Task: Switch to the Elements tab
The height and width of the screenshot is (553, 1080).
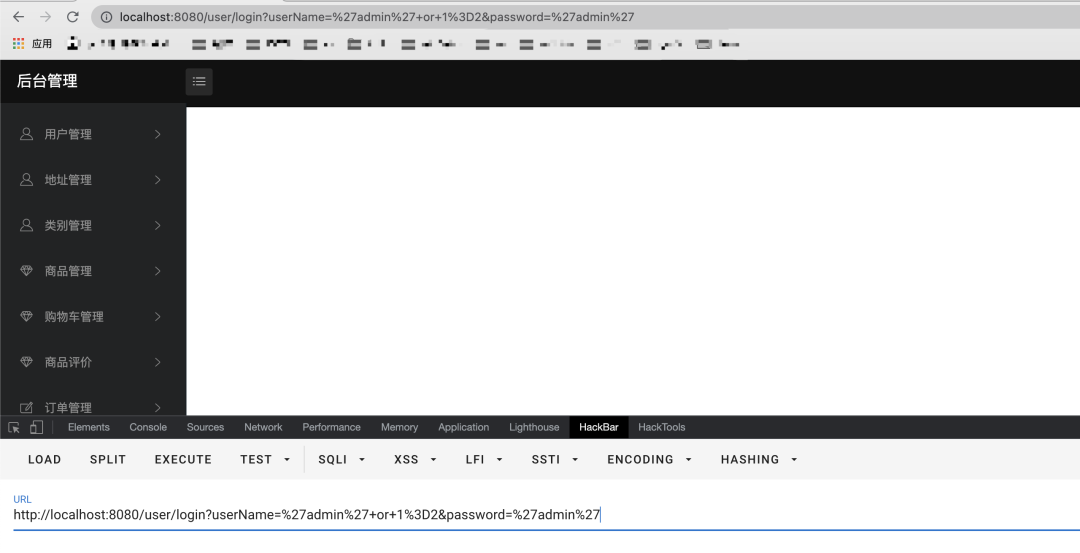Action: click(89, 427)
